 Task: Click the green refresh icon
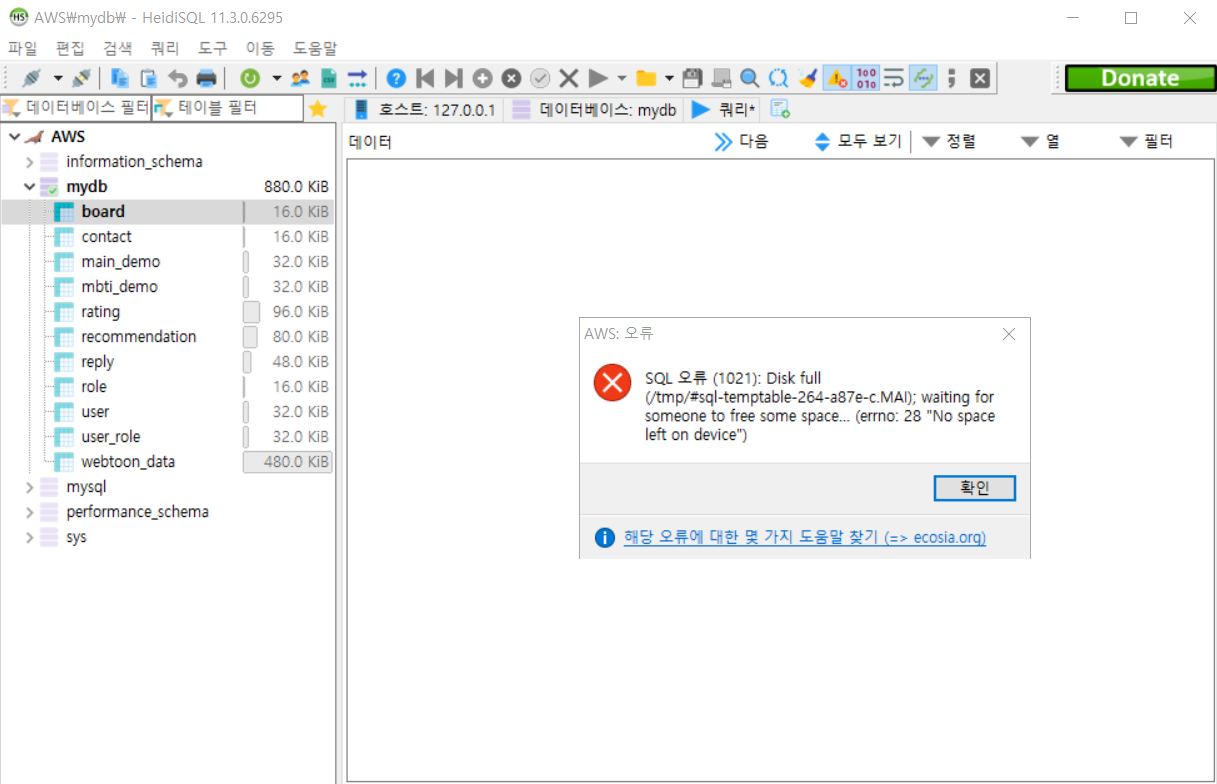(x=250, y=78)
